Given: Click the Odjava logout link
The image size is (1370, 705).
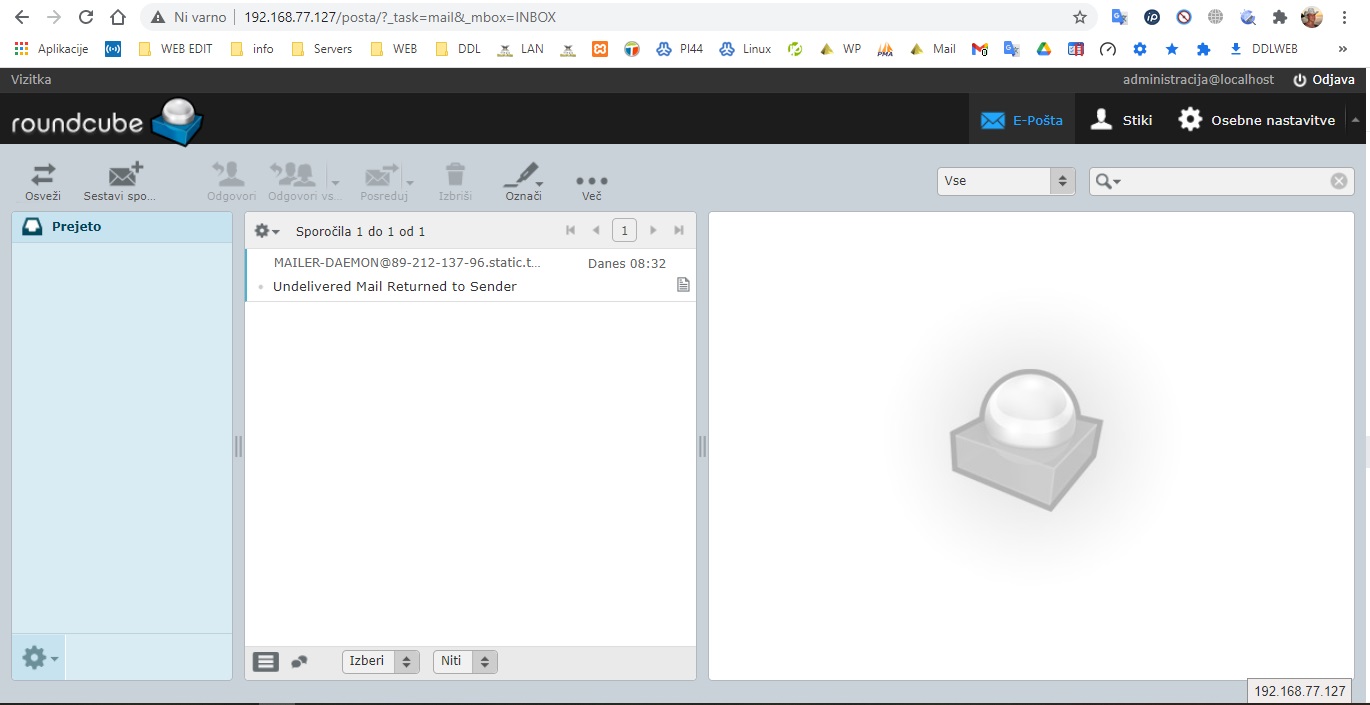Looking at the screenshot, I should [1324, 79].
